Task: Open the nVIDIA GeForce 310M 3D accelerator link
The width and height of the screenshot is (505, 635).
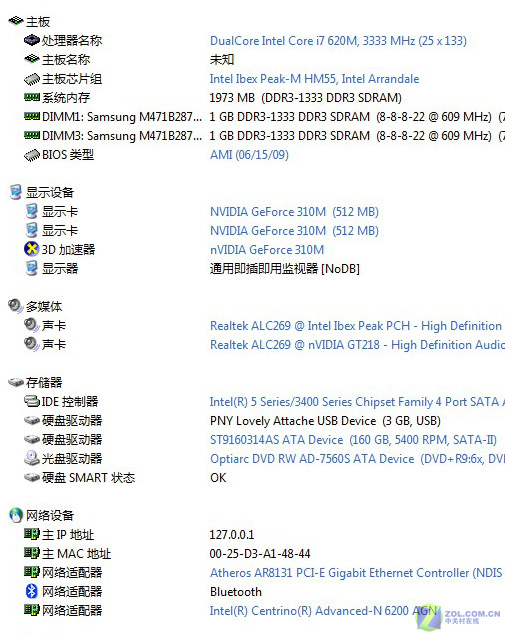Action: (267, 249)
